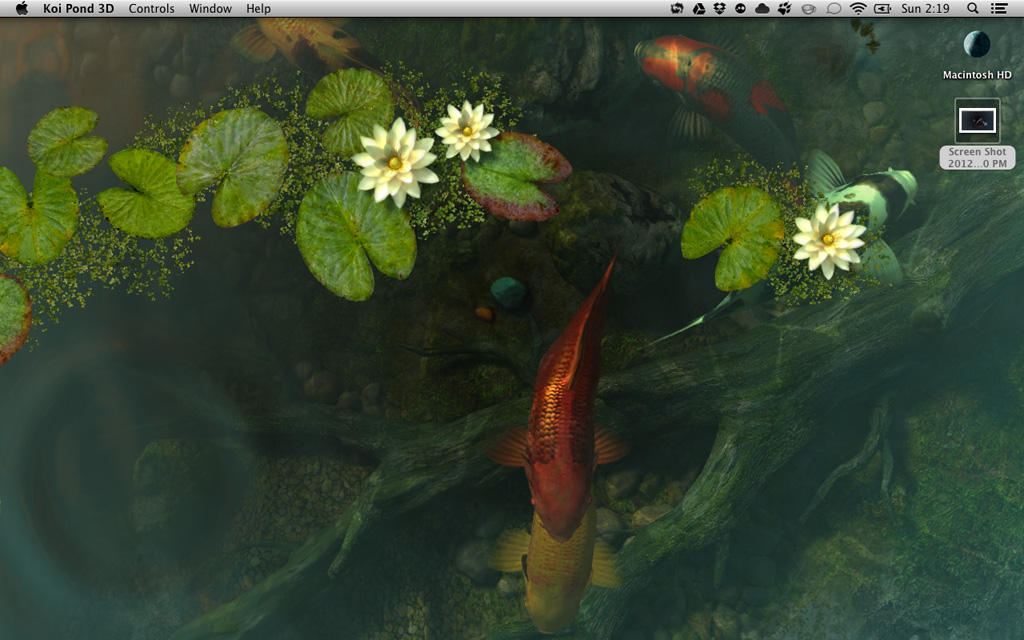The height and width of the screenshot is (640, 1024).
Task: Open the Caffeine coffee cup menu icon
Action: (811, 9)
